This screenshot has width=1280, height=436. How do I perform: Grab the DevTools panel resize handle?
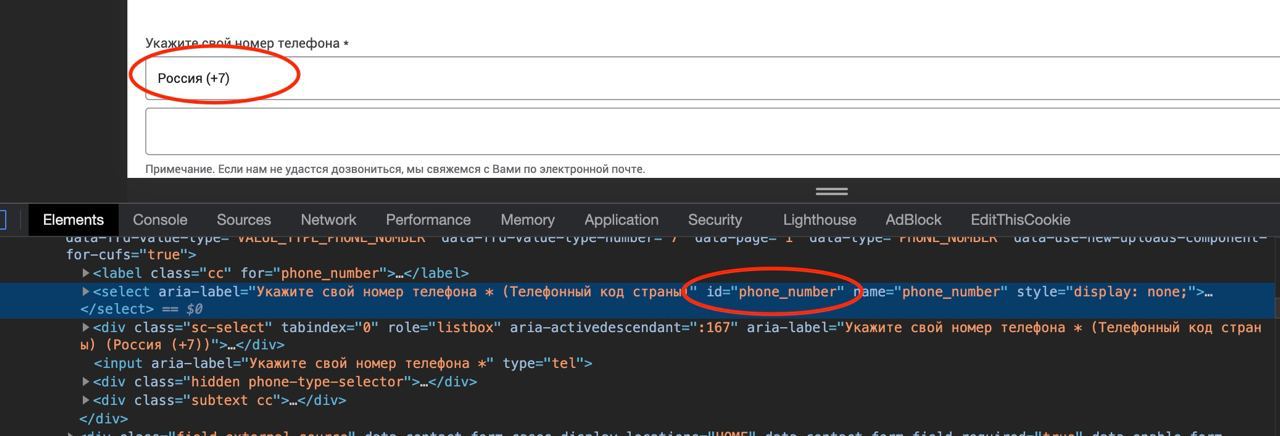[831, 191]
